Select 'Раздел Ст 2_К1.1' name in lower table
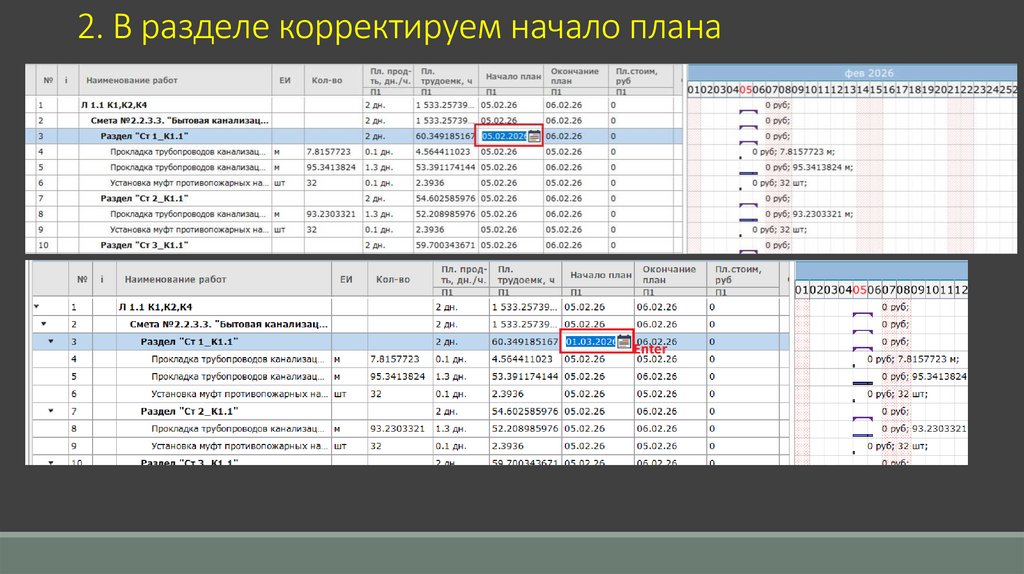The width and height of the screenshot is (1024, 574). [189, 411]
